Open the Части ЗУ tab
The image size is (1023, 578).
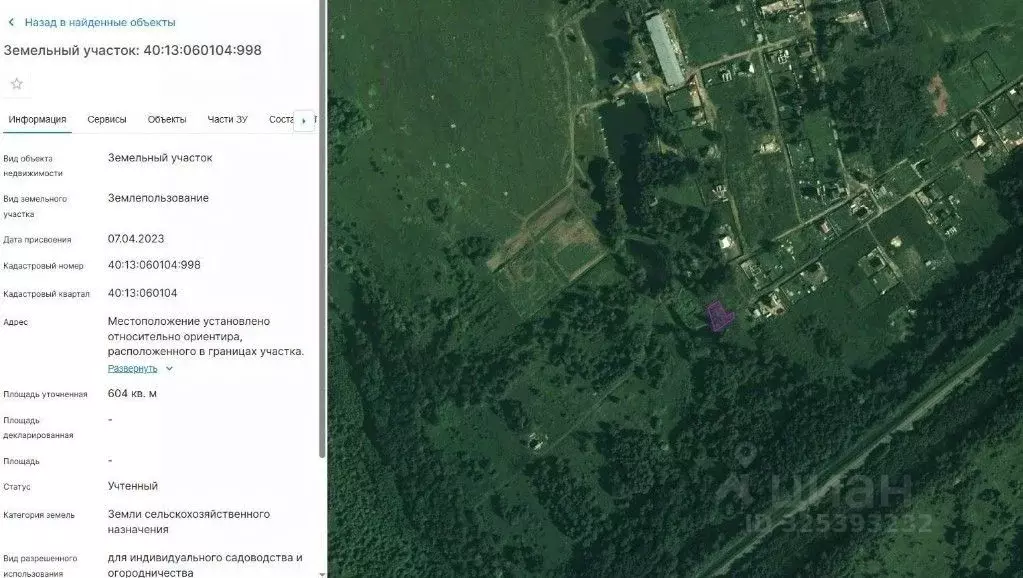(x=227, y=120)
